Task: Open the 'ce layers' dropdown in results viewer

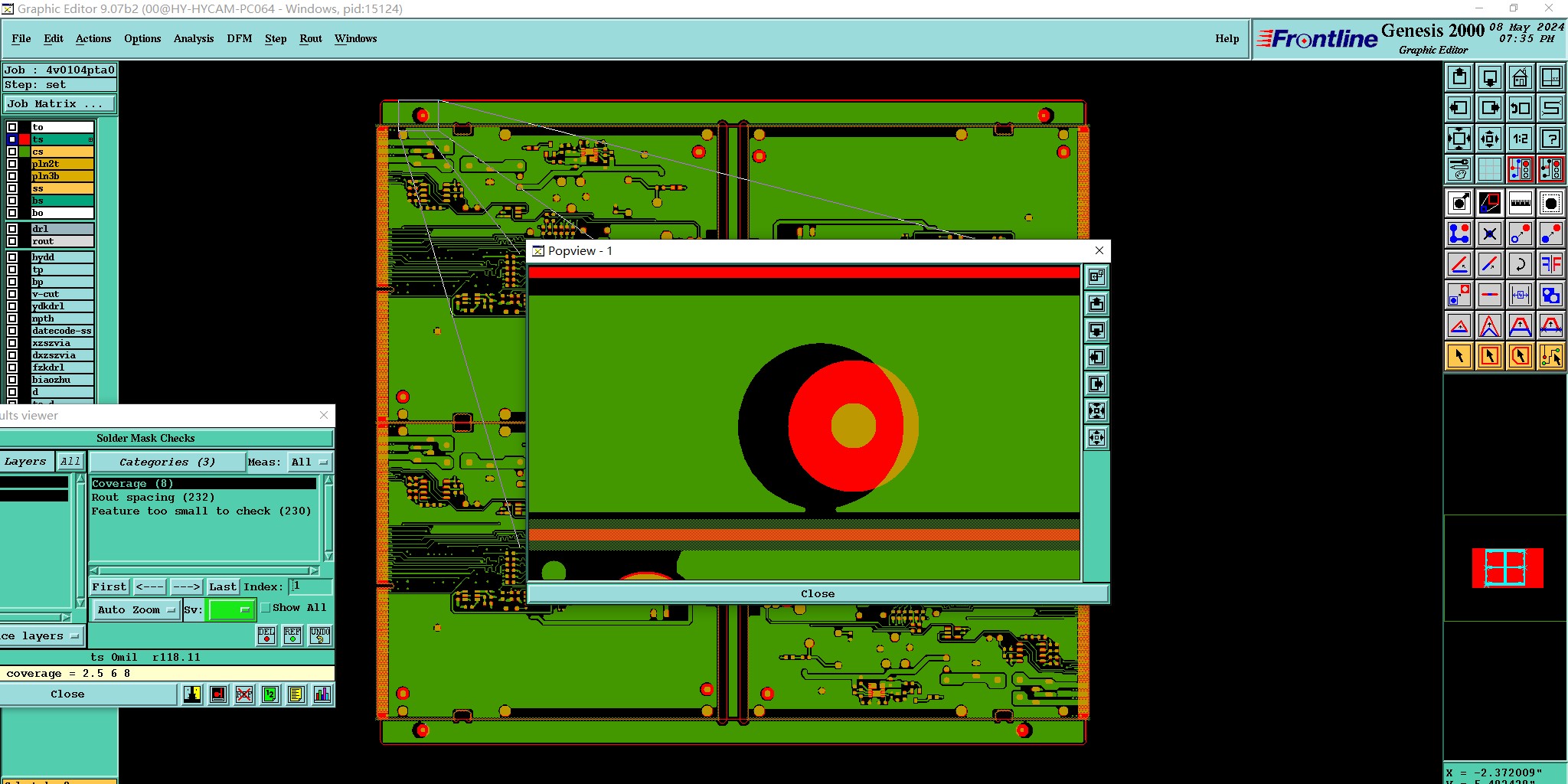Action: point(42,636)
